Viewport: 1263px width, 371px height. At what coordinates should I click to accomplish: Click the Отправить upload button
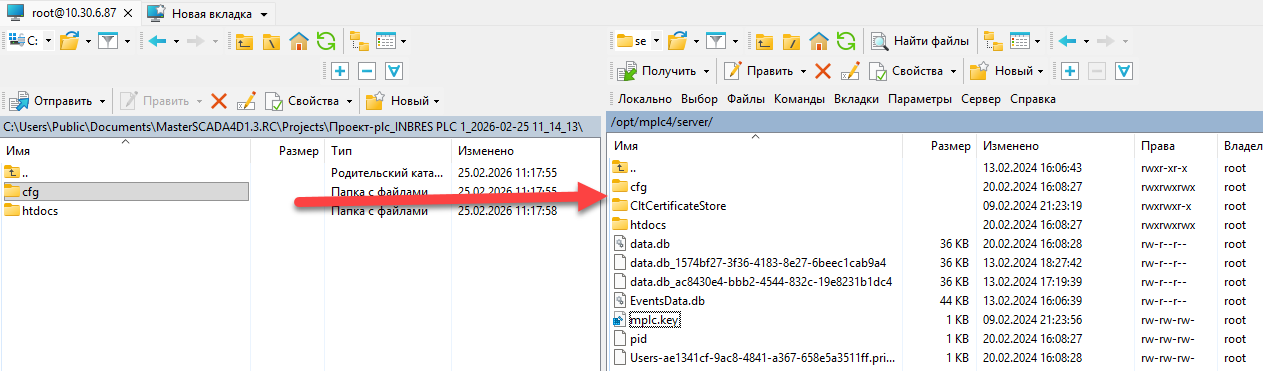51,101
